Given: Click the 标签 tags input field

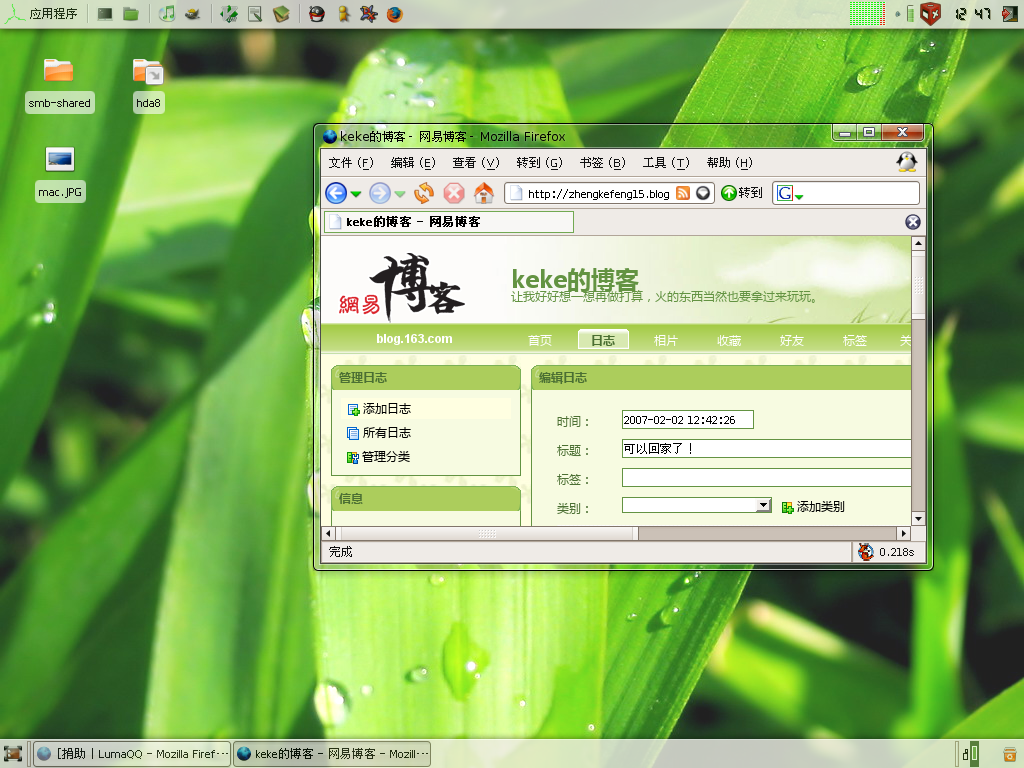Looking at the screenshot, I should point(766,478).
